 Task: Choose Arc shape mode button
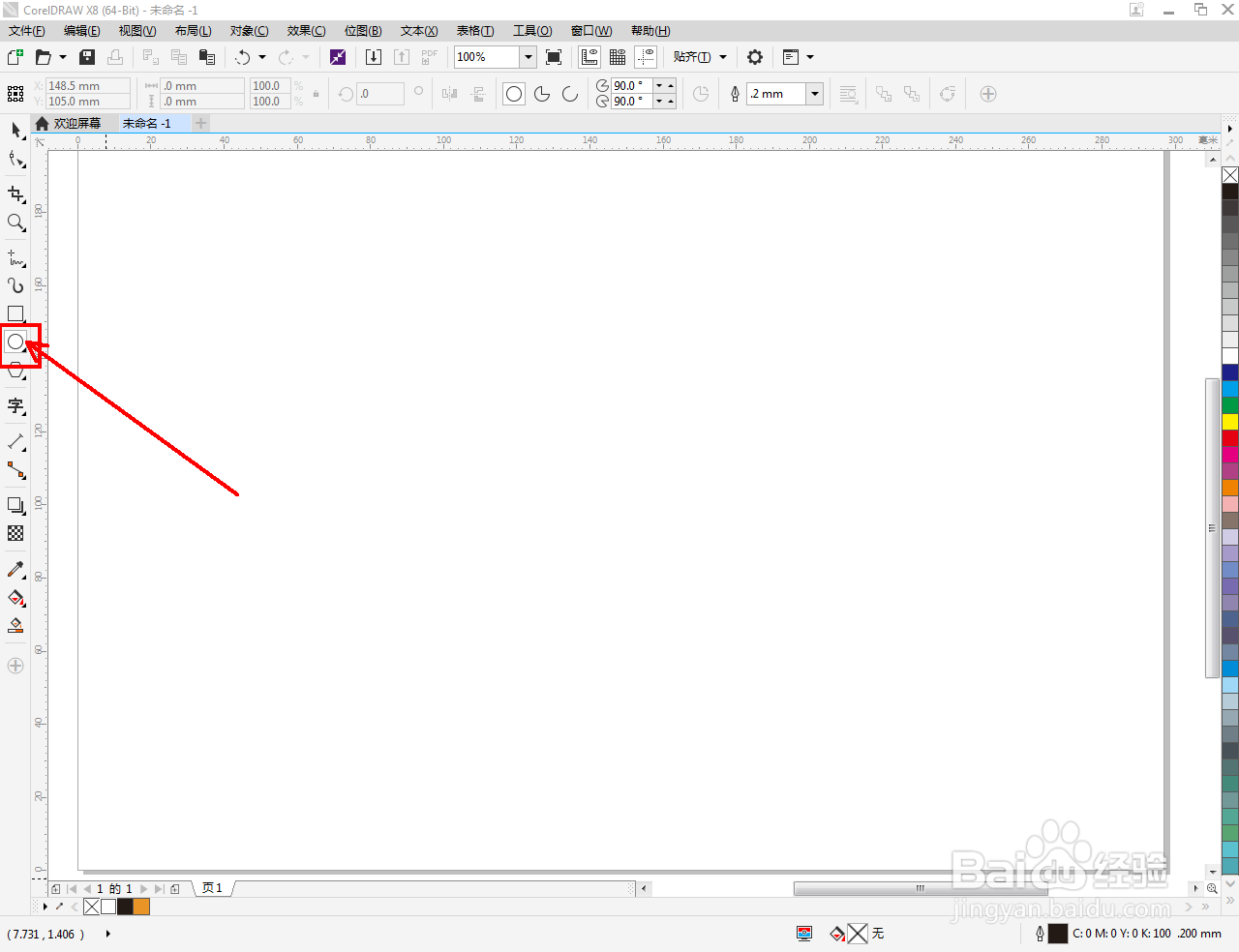coord(570,94)
